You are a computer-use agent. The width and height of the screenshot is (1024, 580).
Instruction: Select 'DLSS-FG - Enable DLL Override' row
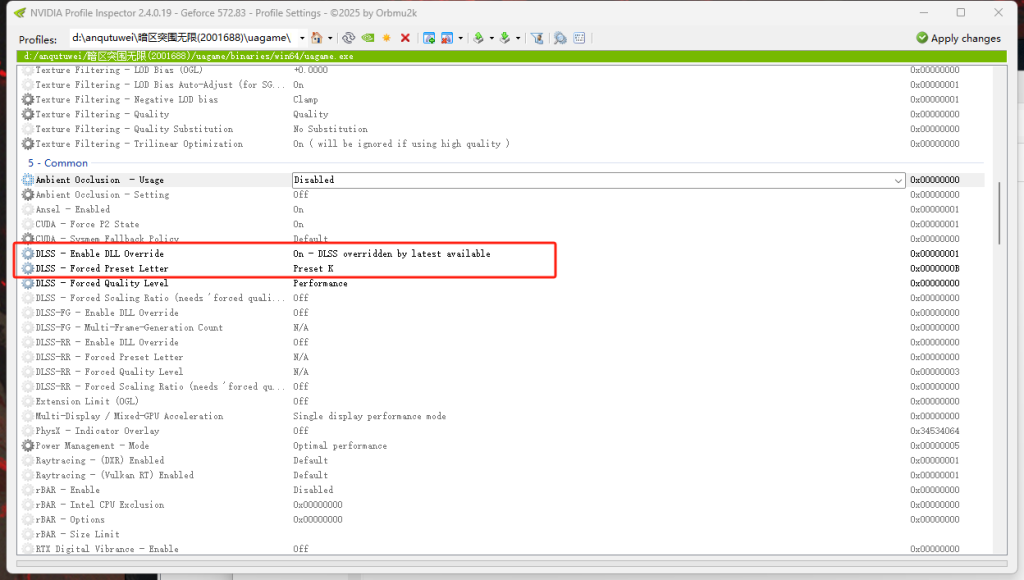click(x=503, y=313)
